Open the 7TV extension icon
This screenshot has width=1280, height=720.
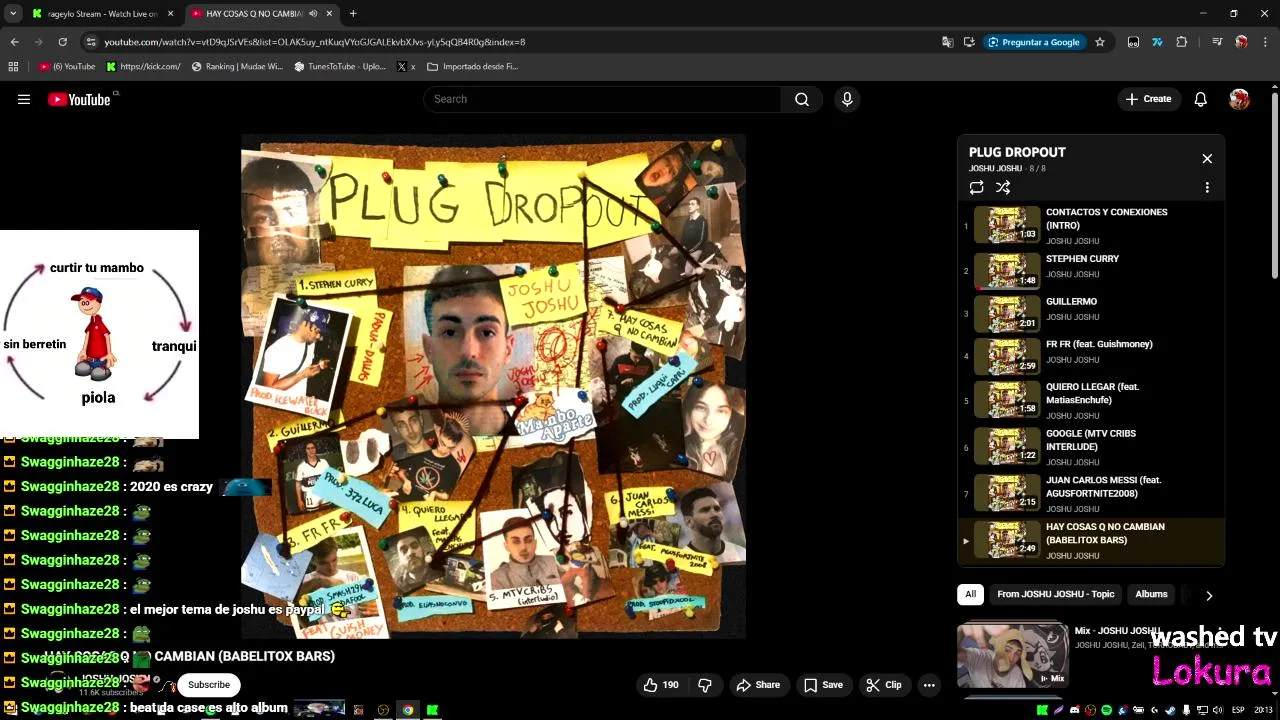click(1157, 42)
